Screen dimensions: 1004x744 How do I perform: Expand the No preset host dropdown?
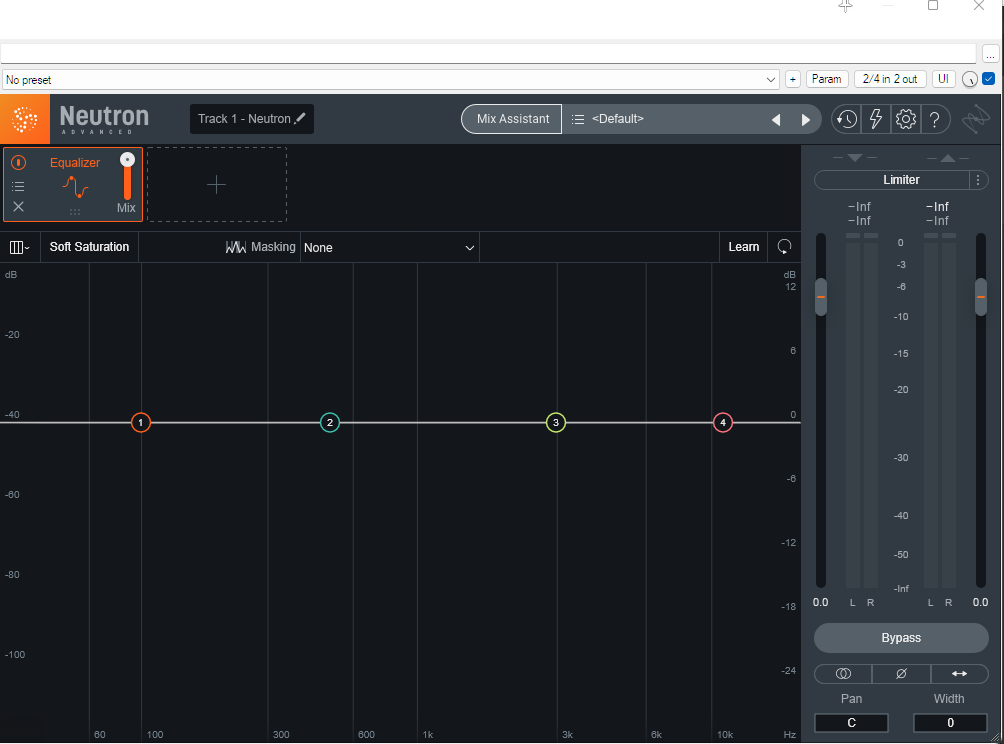(390, 80)
